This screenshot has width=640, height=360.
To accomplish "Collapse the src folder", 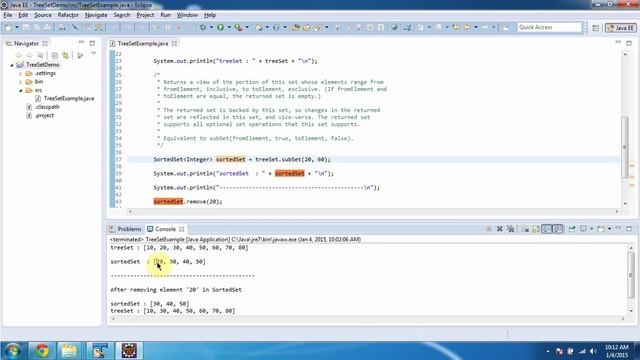I will pos(21,90).
